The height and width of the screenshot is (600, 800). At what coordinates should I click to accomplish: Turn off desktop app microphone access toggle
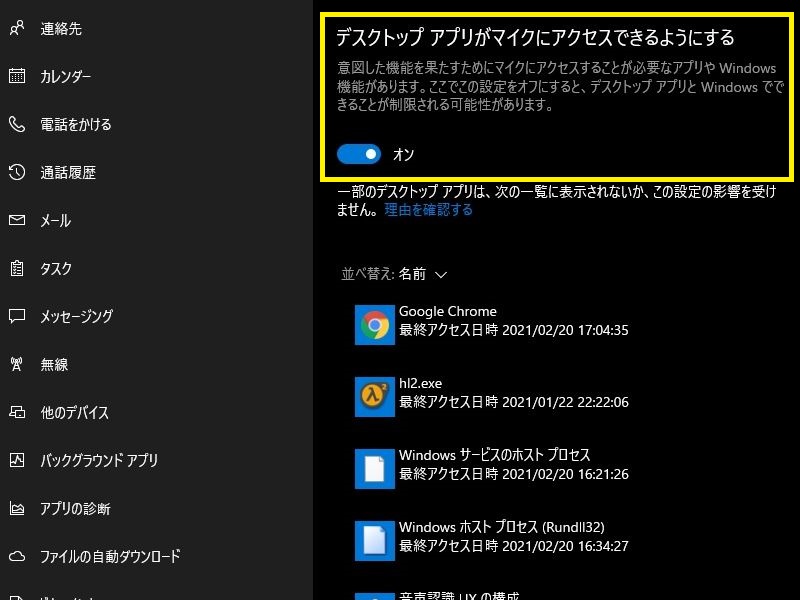(359, 154)
